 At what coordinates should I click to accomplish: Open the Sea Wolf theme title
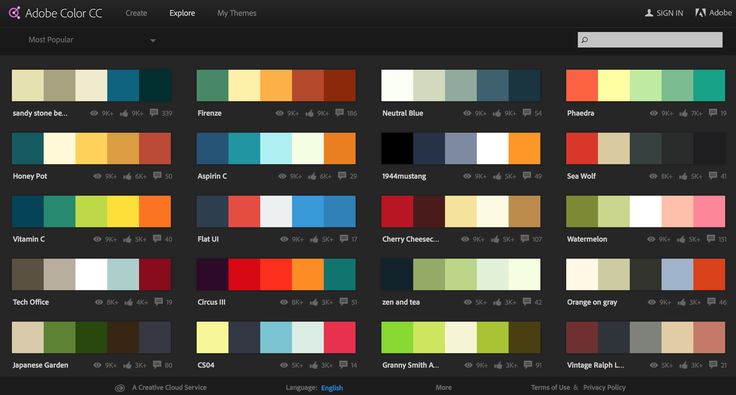pos(581,176)
